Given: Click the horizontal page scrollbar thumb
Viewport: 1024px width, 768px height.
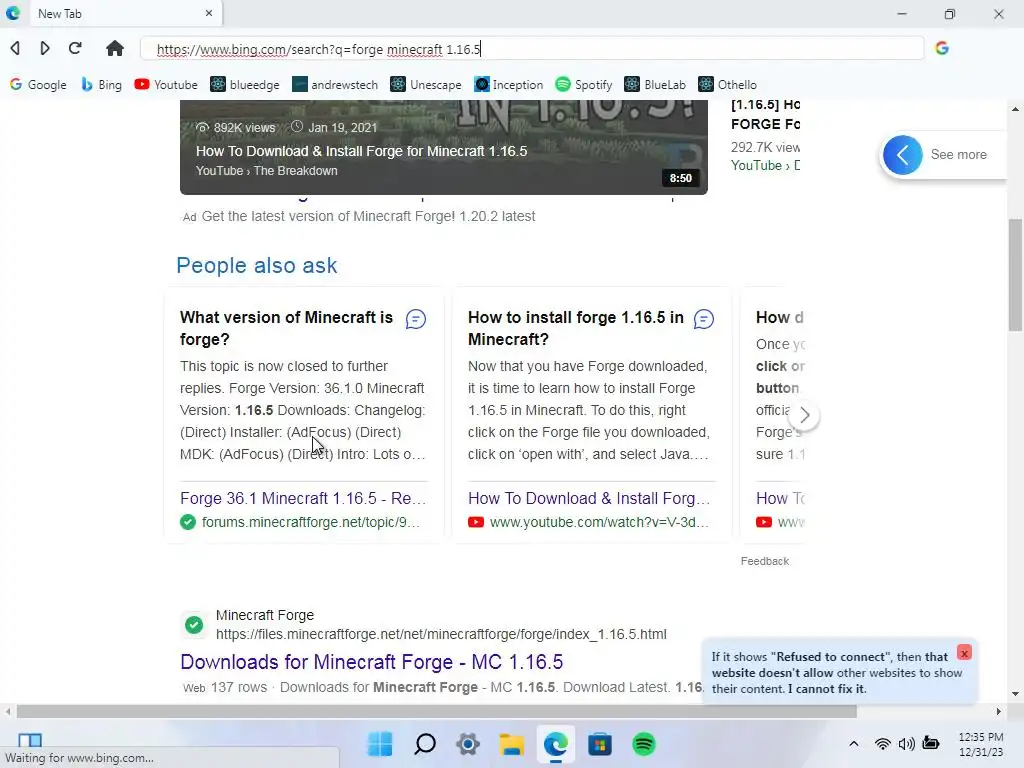Looking at the screenshot, I should [x=436, y=711].
